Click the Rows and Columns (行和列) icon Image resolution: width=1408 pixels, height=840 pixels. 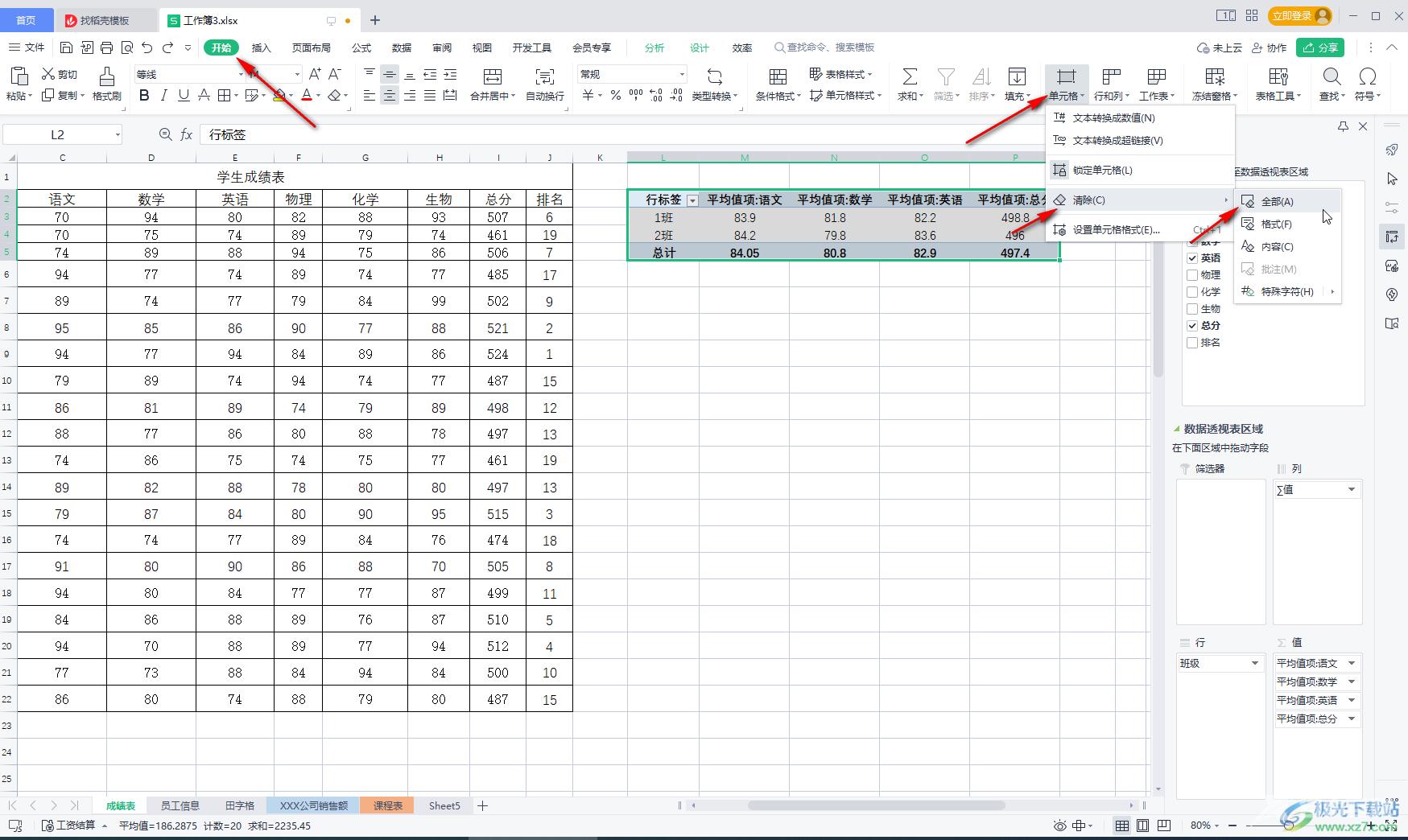[1112, 76]
